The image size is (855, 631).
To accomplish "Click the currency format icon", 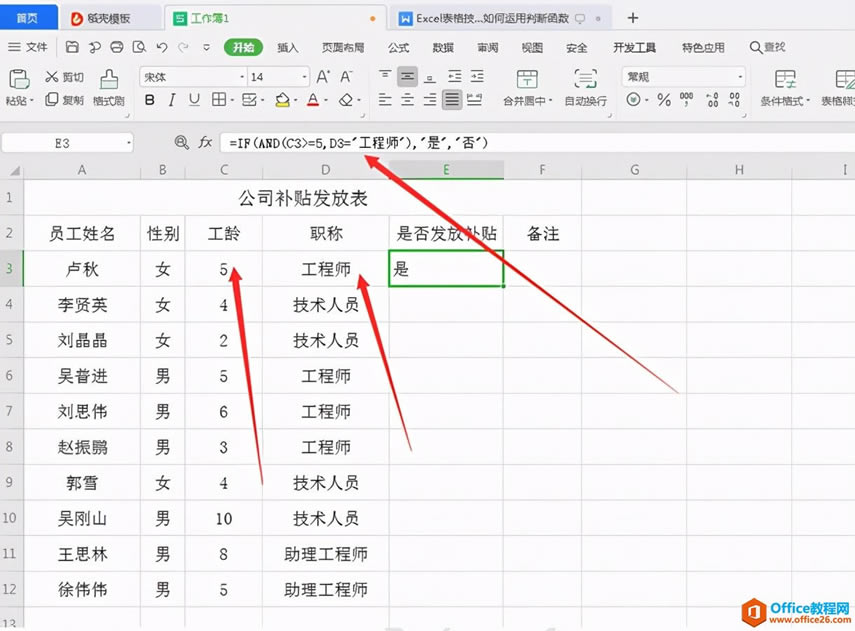I will 633,100.
